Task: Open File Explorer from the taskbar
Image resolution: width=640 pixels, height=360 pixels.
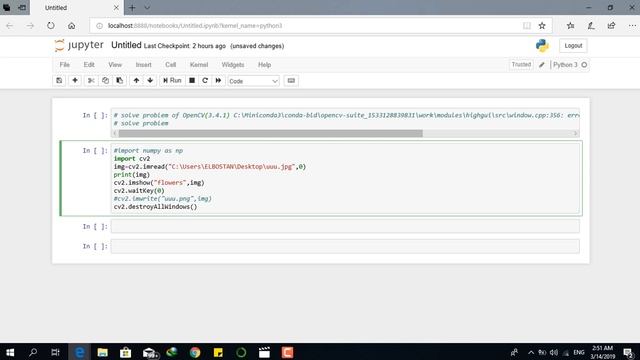Action: coord(102,352)
